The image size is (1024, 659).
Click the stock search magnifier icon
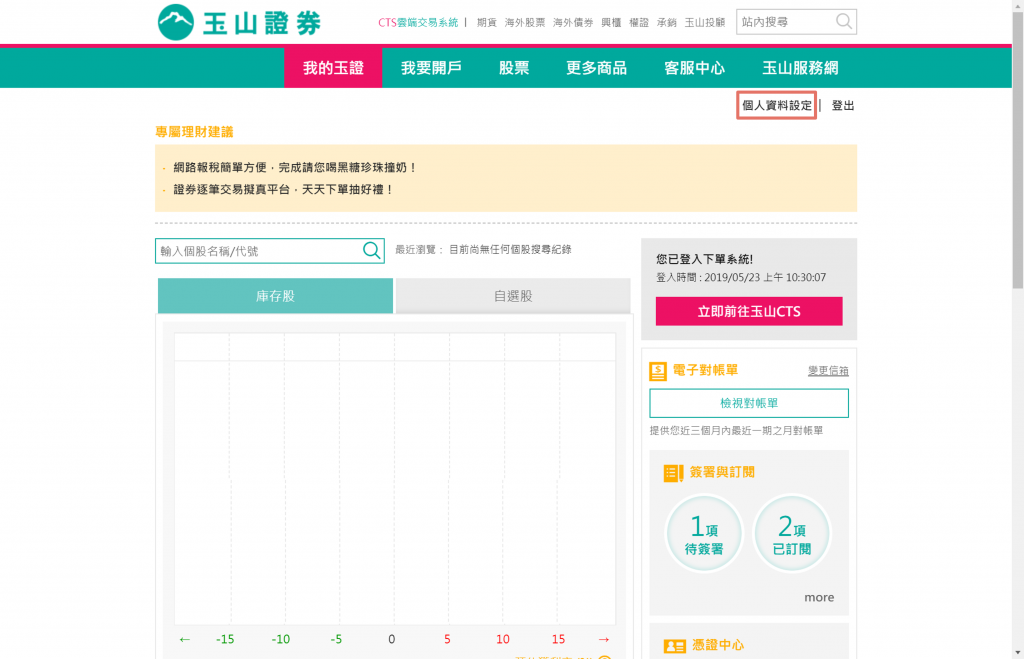coord(372,250)
